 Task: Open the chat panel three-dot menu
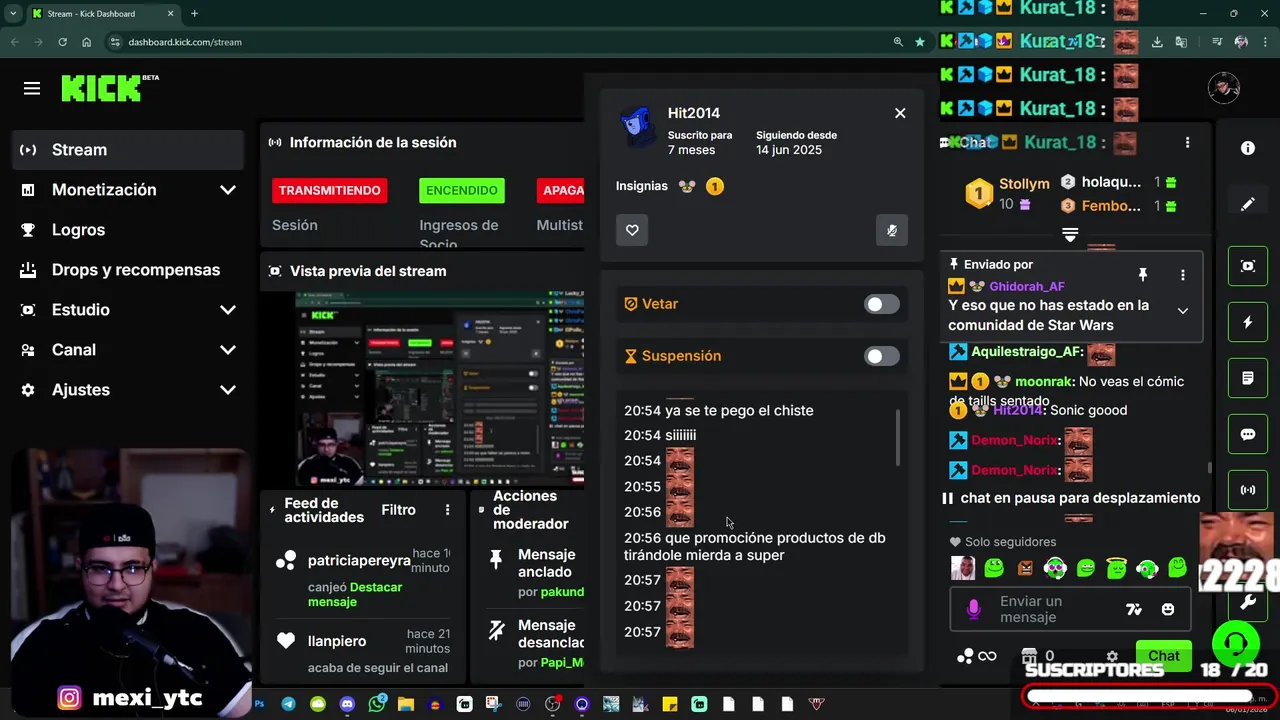point(1187,143)
